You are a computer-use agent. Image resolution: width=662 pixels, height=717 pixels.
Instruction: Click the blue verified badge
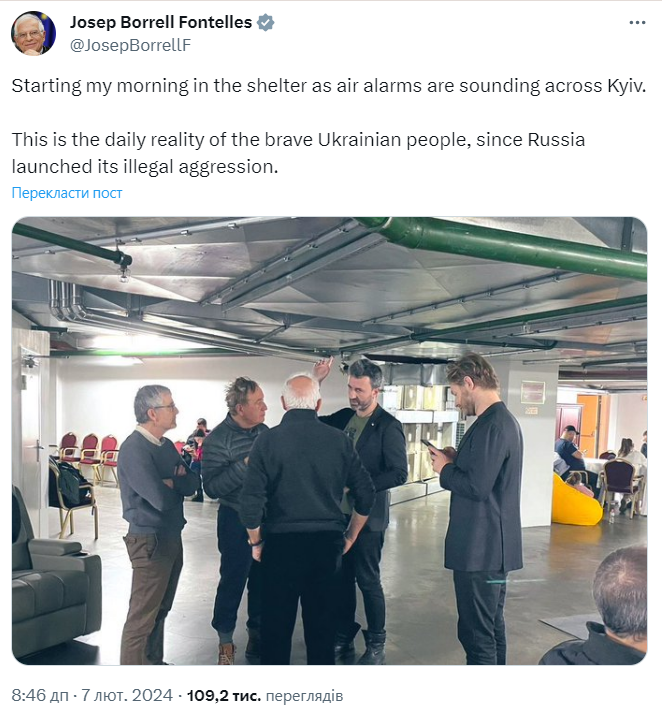point(266,22)
